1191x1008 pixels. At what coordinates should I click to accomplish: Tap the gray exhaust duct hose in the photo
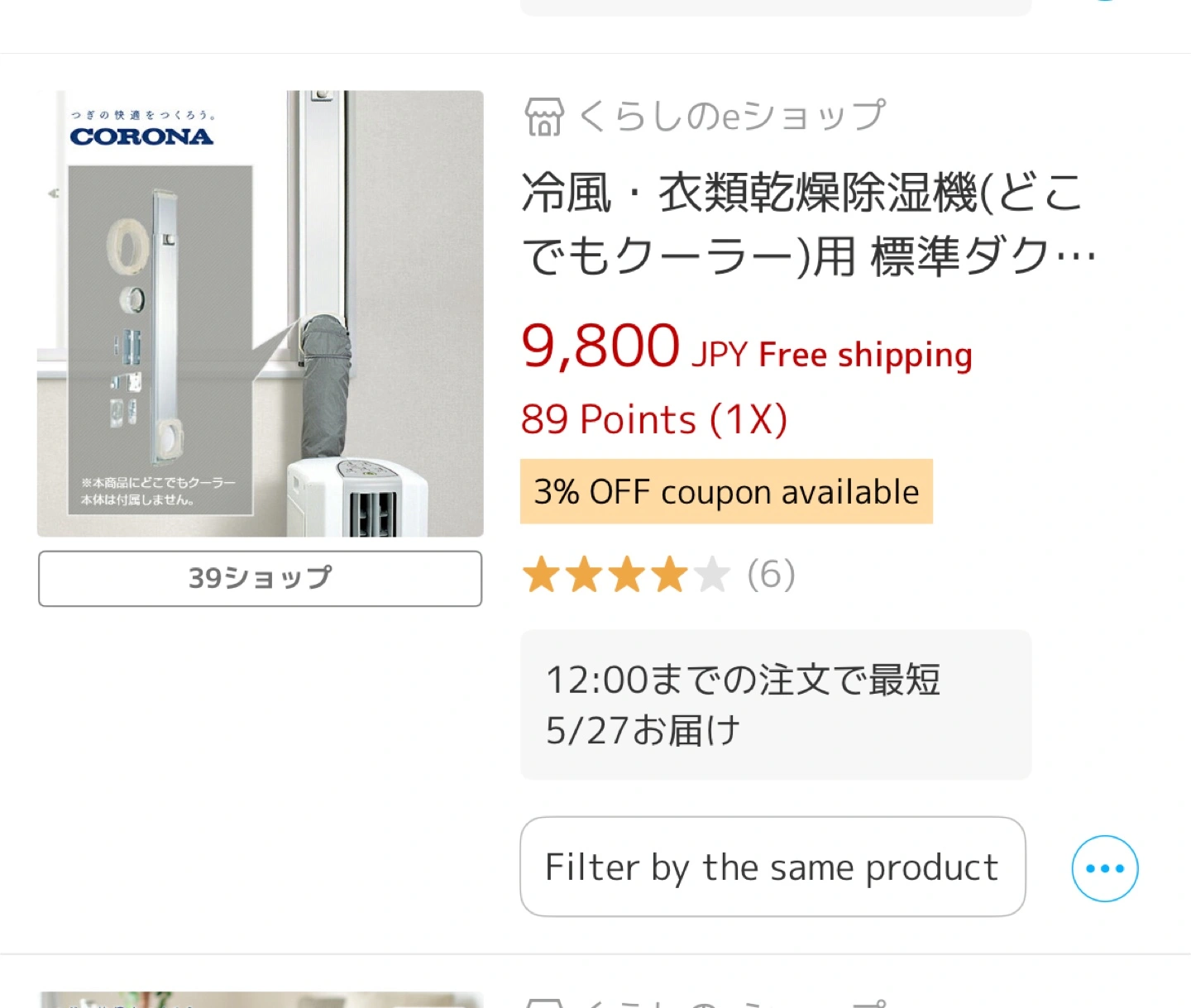coord(325,385)
